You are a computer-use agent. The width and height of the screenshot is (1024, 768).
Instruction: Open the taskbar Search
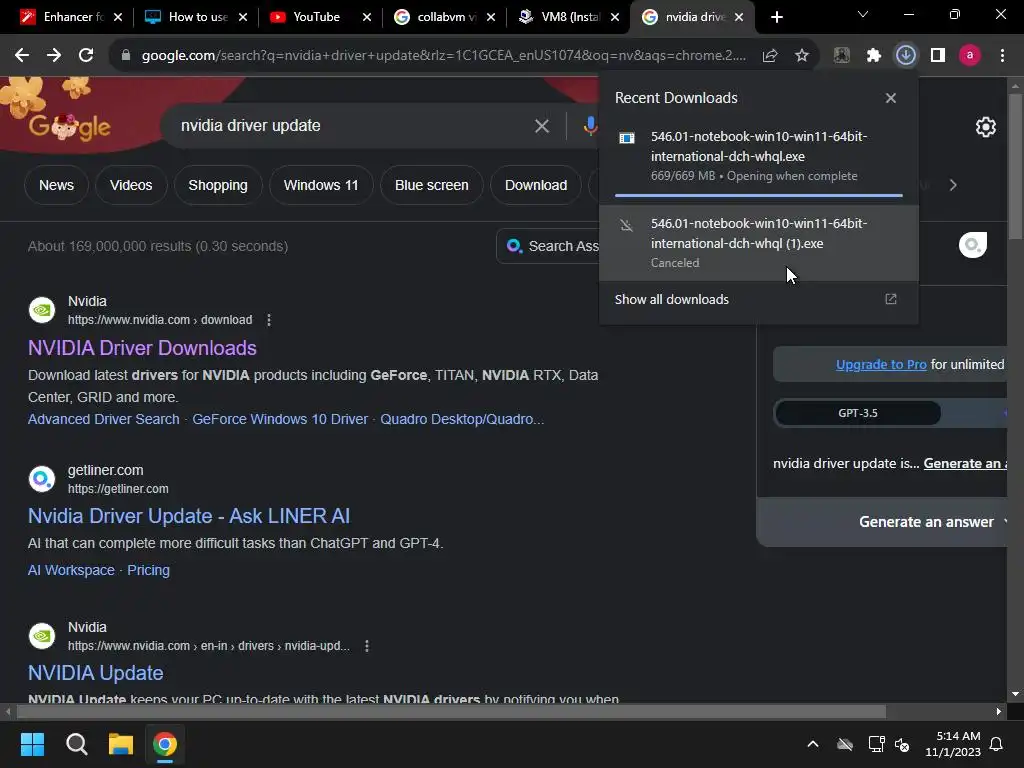click(x=76, y=744)
